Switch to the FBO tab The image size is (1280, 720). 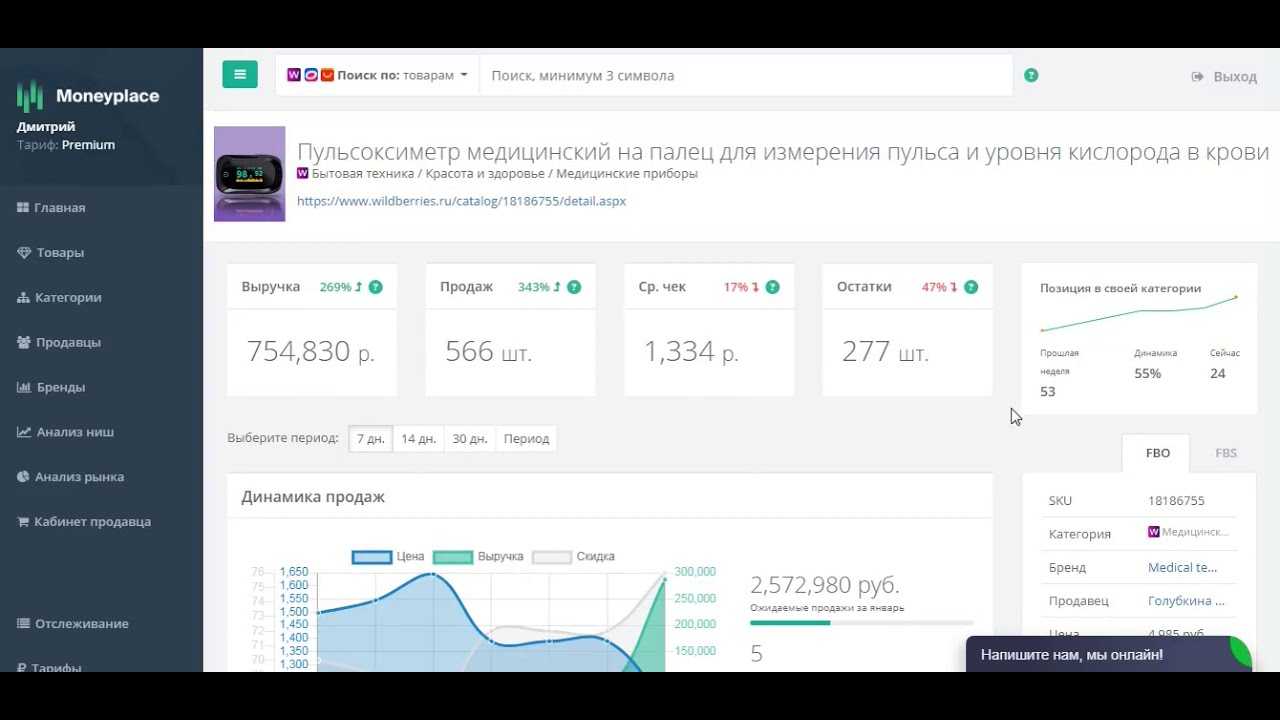[1157, 453]
